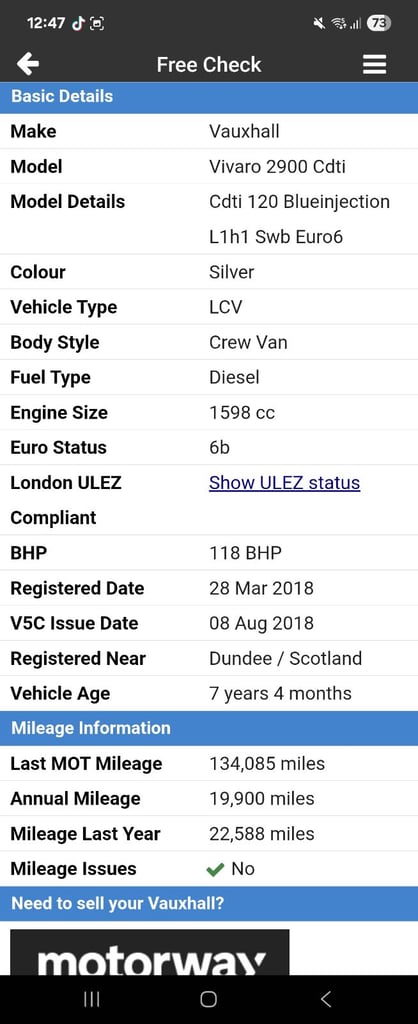Tap the TikTok status bar icon
The image size is (418, 1024).
[78, 24]
